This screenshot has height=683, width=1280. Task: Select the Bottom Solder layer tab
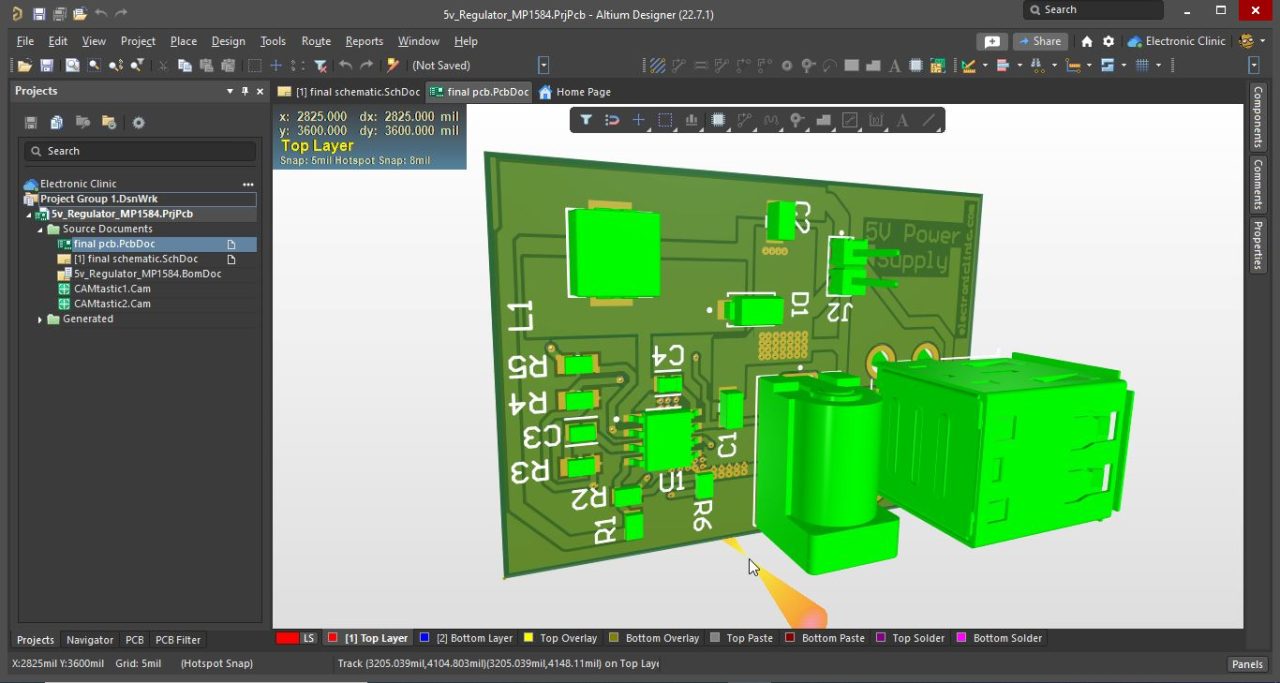(x=1000, y=638)
